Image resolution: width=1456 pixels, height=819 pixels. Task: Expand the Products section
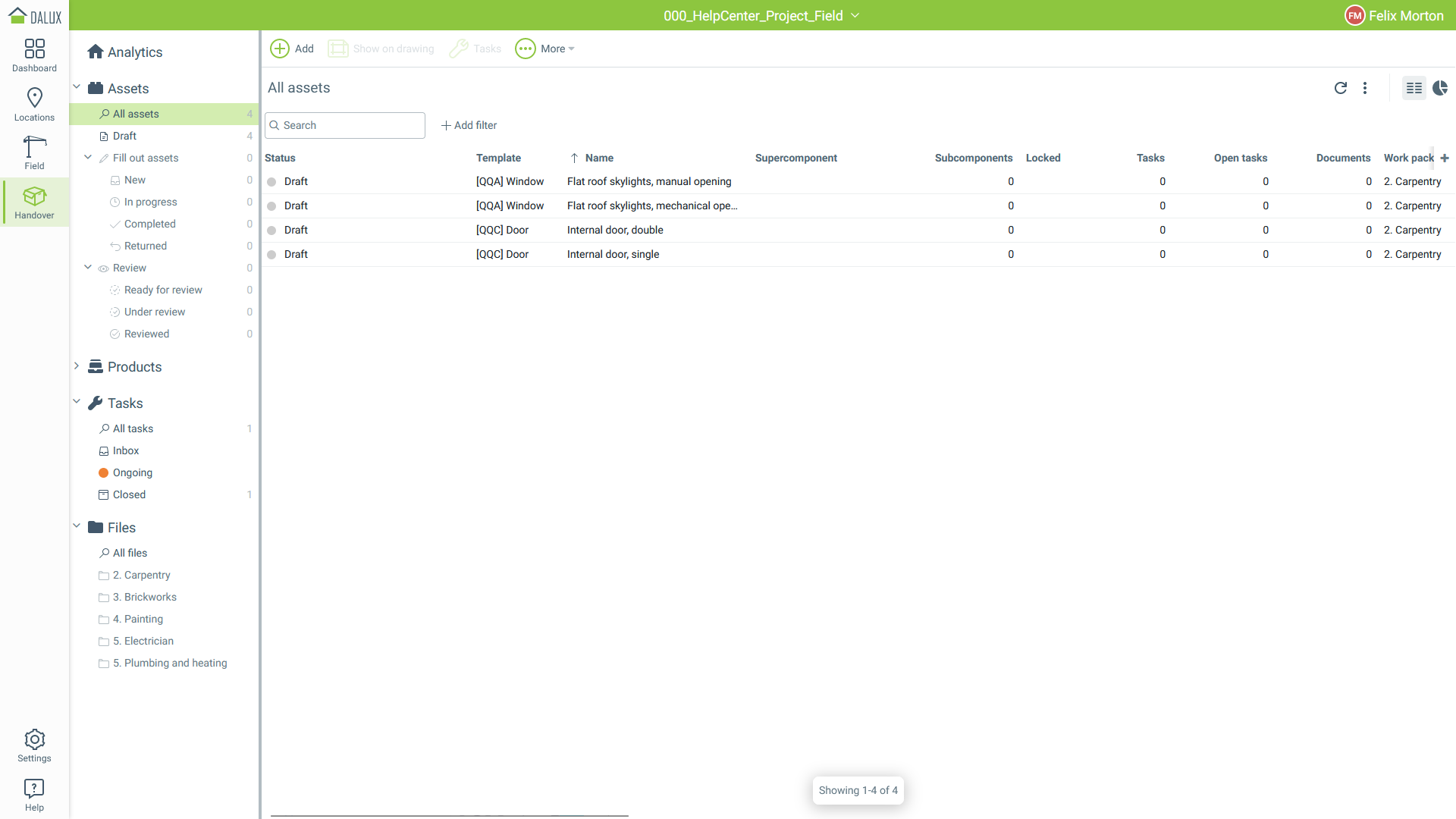click(77, 366)
